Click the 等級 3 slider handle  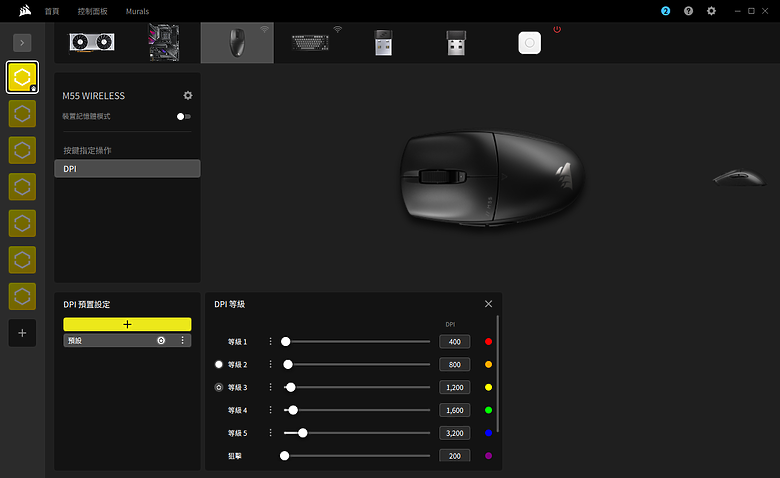pos(291,387)
